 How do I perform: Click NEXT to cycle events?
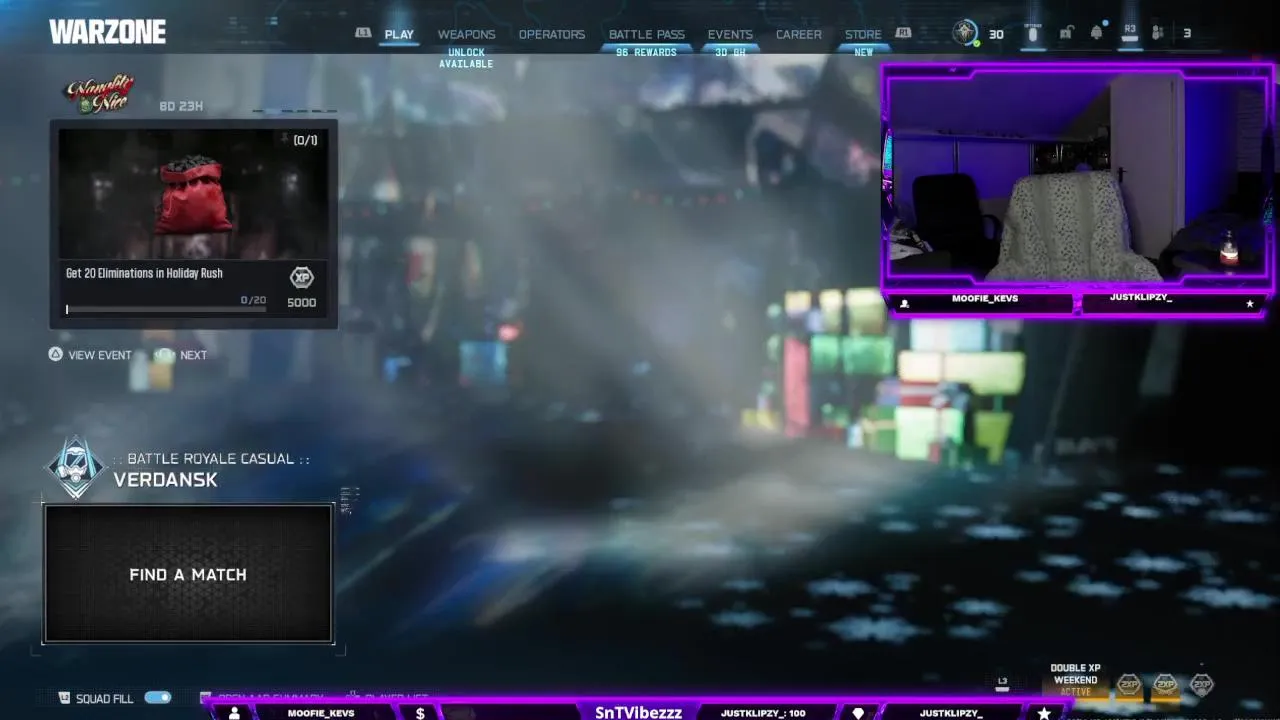coord(182,355)
